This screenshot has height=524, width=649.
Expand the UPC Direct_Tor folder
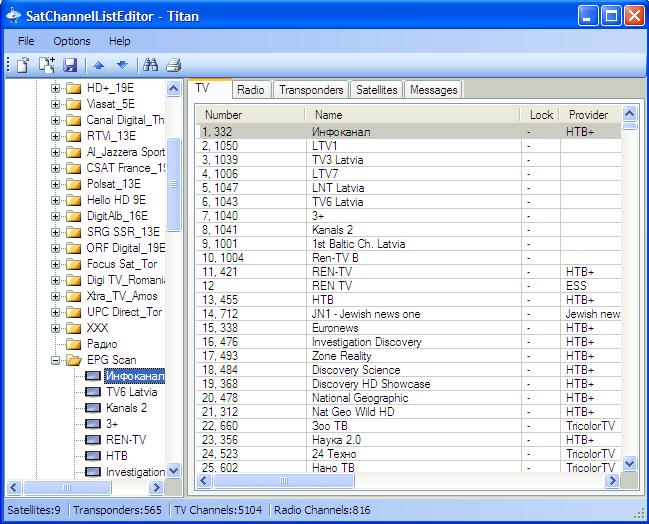pos(55,312)
